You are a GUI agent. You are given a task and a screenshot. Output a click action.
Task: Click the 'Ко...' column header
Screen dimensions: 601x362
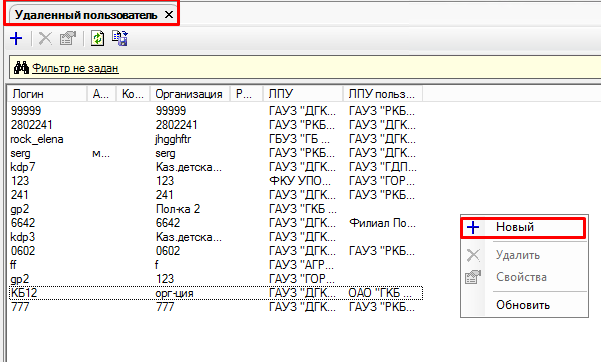click(x=133, y=94)
